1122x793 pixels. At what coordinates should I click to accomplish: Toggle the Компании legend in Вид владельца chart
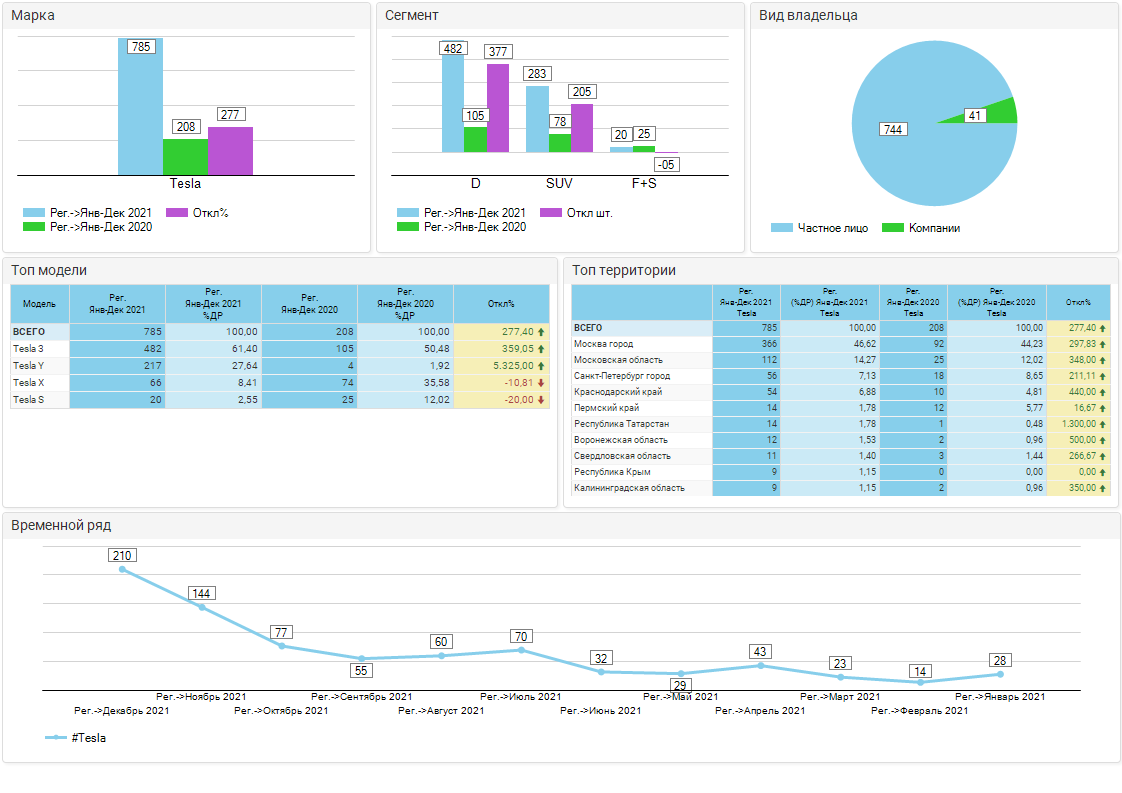click(921, 228)
